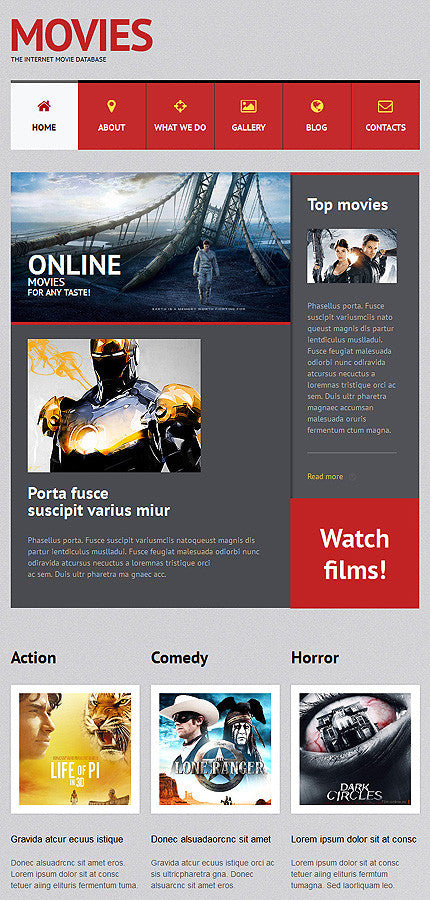The height and width of the screenshot is (900, 430).
Task: Follow the Read more link
Action: 325,476
